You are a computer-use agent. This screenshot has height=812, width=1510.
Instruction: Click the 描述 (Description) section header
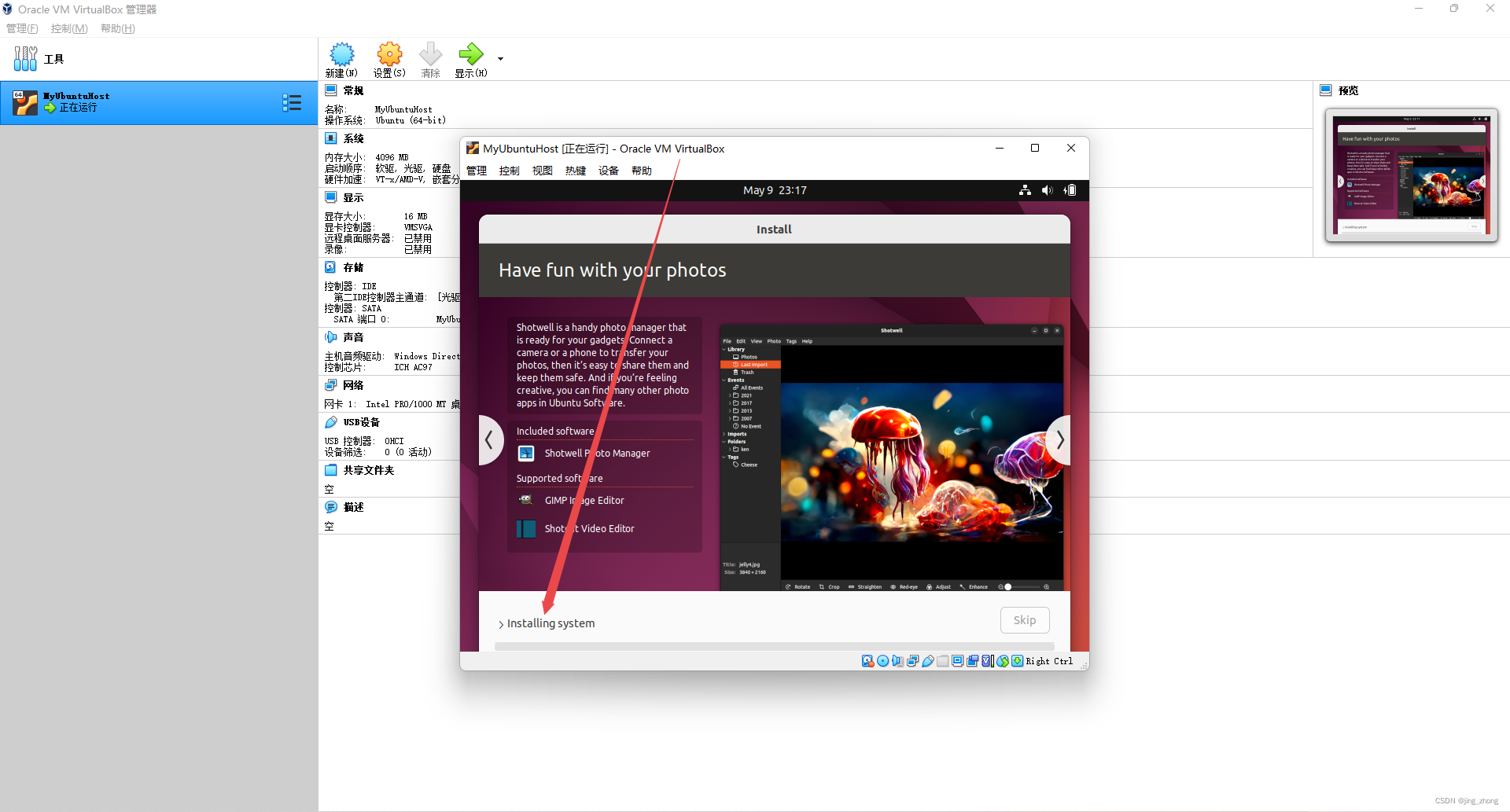(x=353, y=507)
